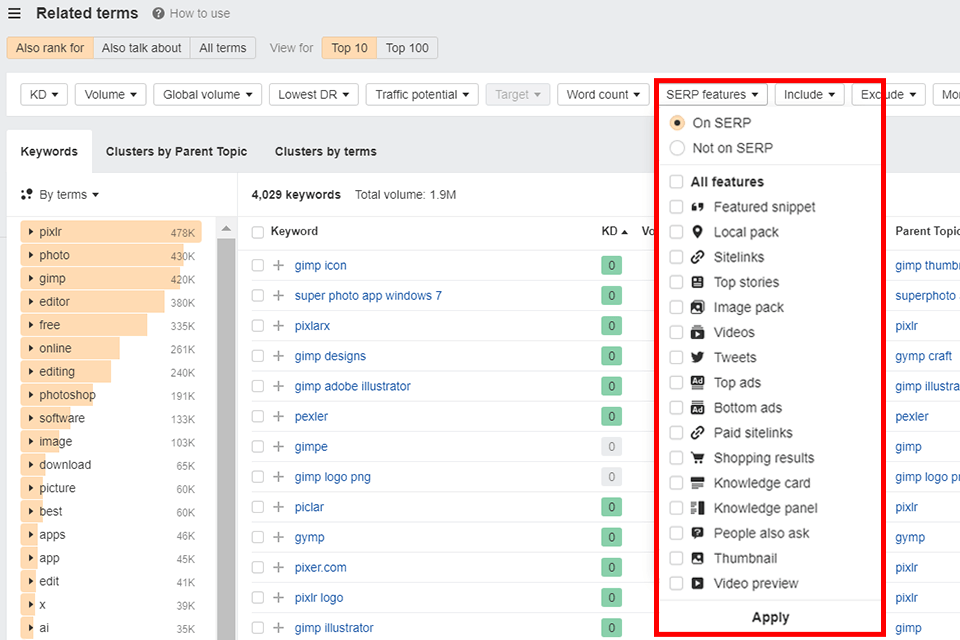Check the Paid sitelinks checkbox
960x640 pixels.
click(676, 433)
